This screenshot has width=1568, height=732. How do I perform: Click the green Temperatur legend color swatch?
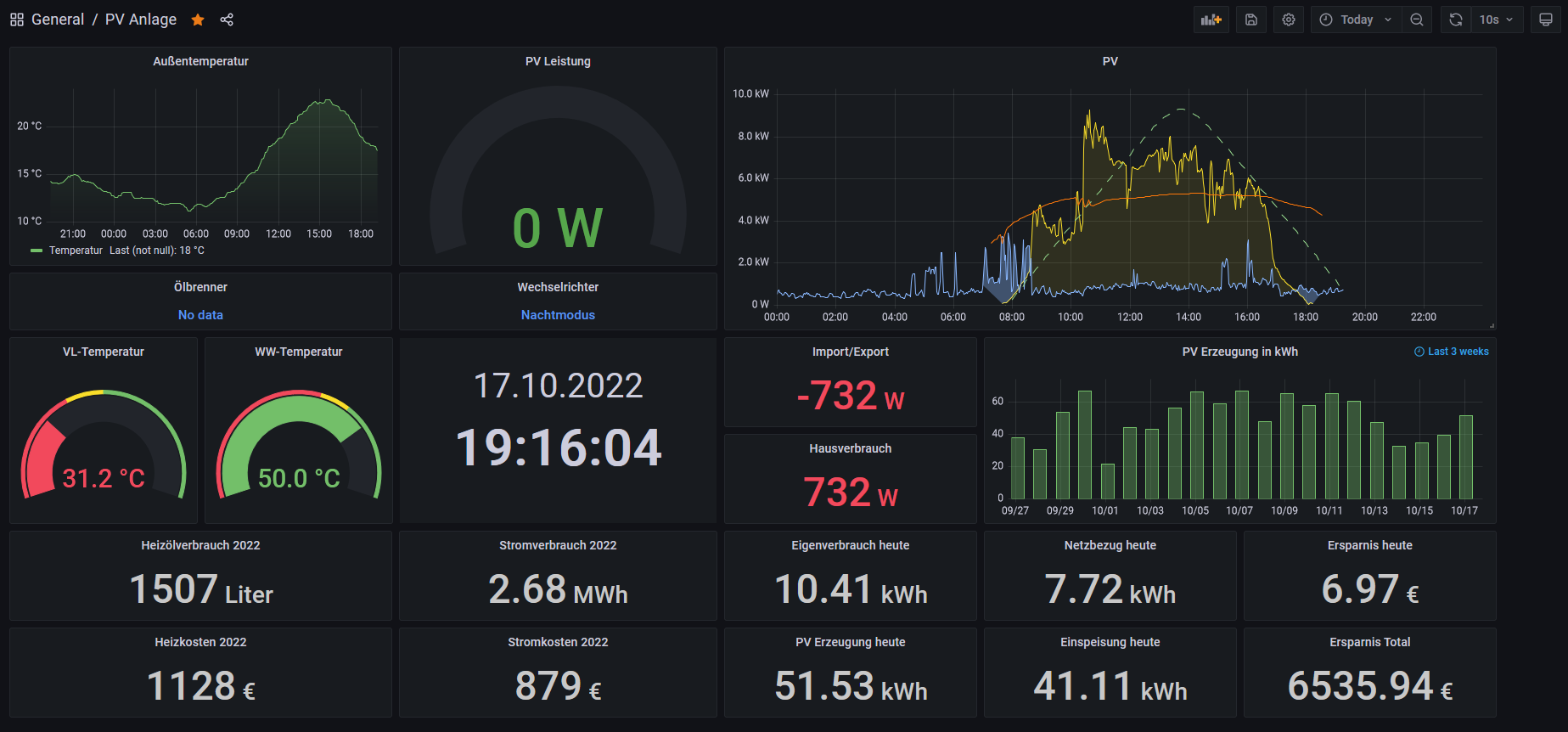37,251
